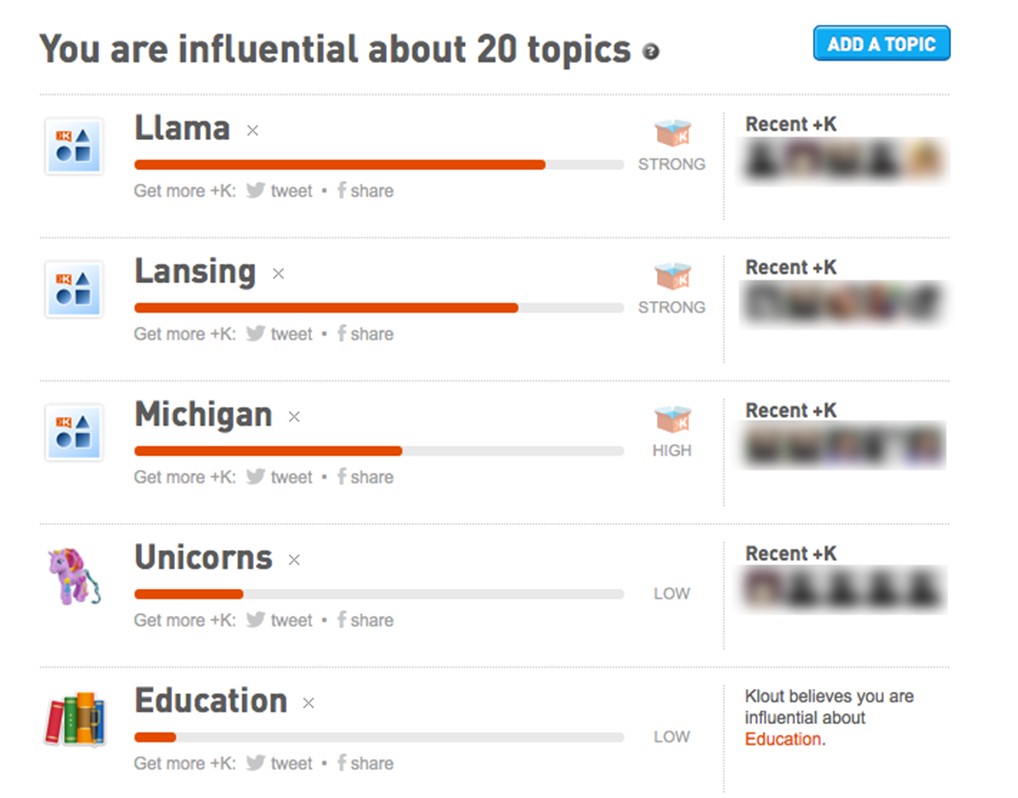Click the Llama topic icon

click(x=74, y=146)
